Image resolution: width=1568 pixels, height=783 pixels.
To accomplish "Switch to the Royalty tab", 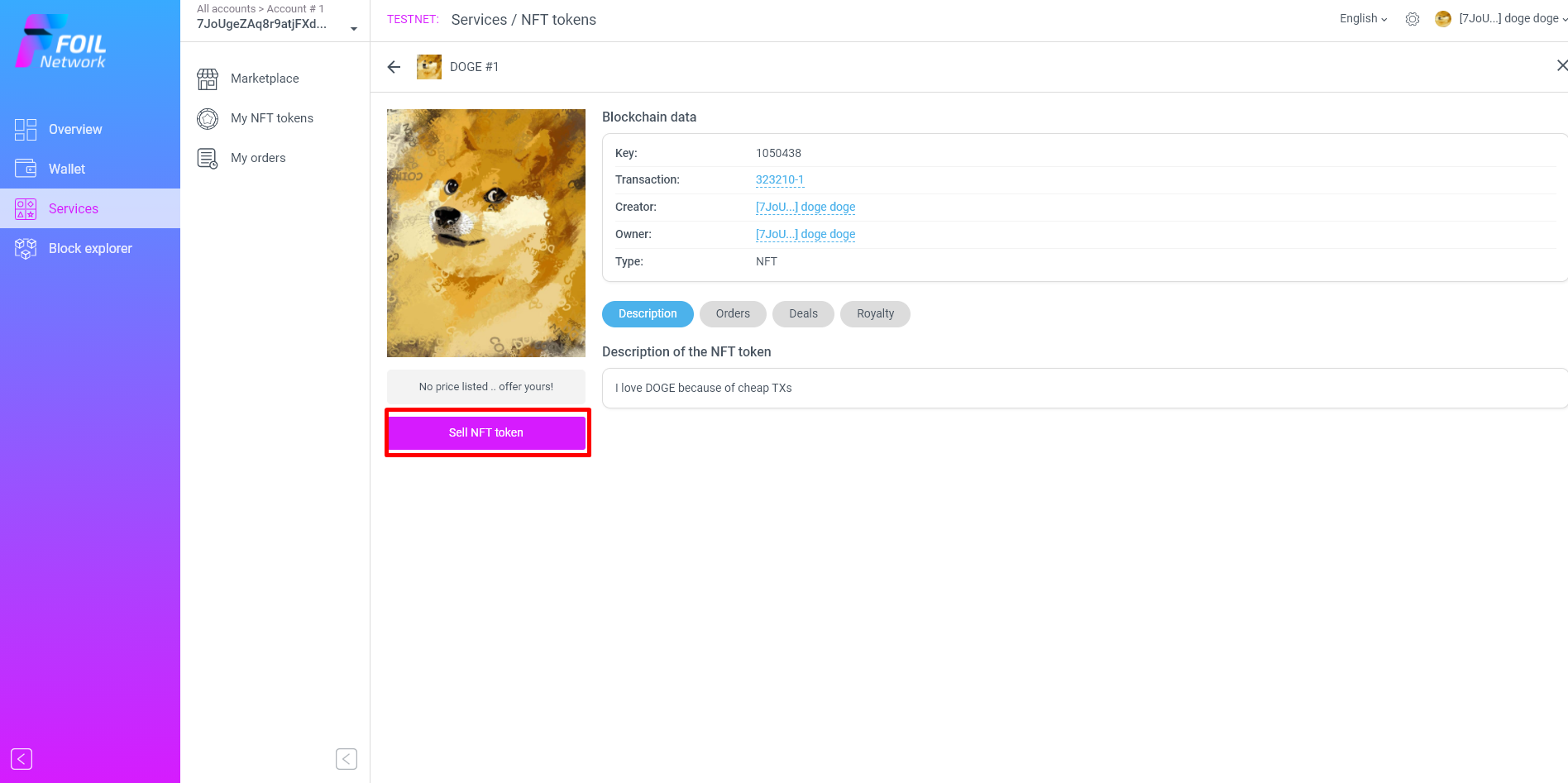I will click(x=875, y=314).
